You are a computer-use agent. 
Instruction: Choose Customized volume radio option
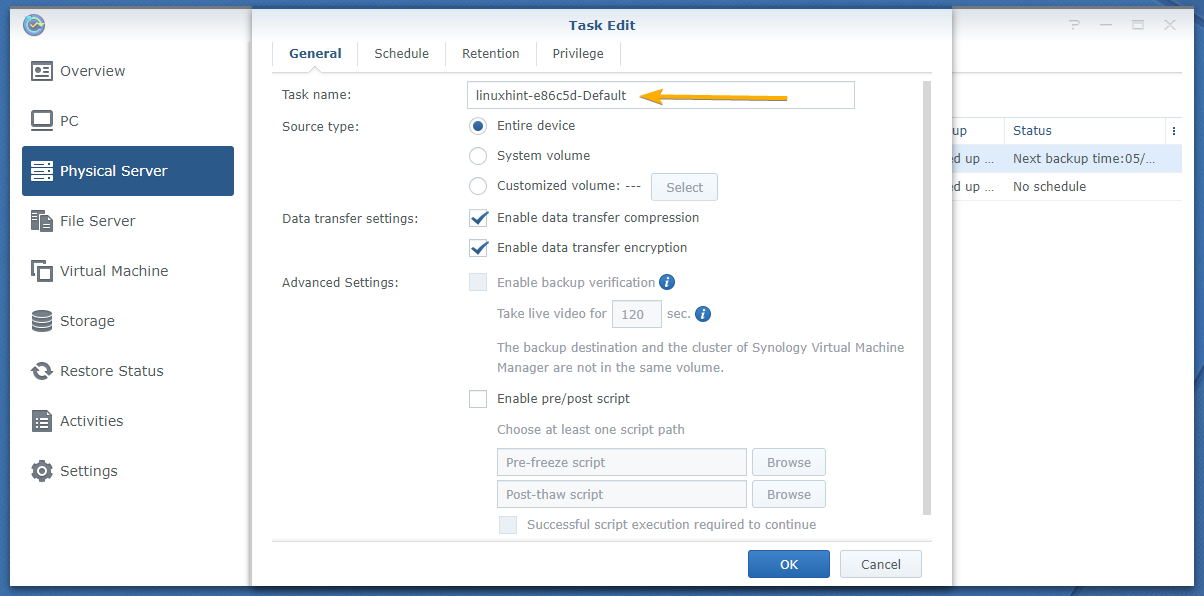tap(478, 186)
